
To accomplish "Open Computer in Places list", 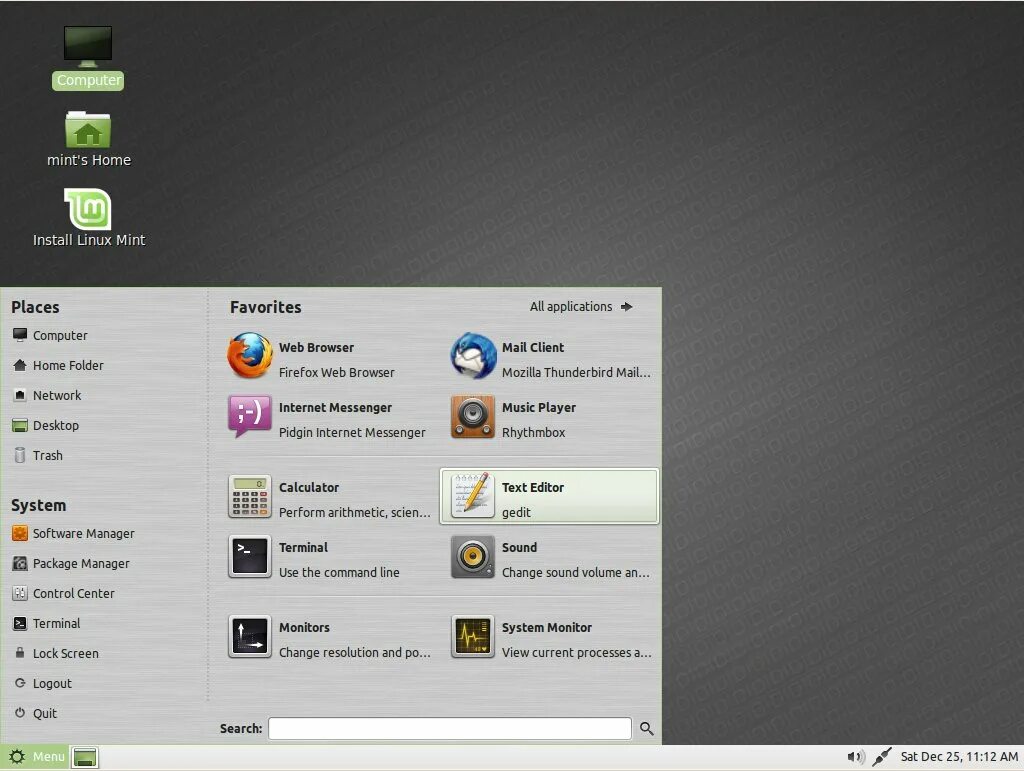I will 50,336.
